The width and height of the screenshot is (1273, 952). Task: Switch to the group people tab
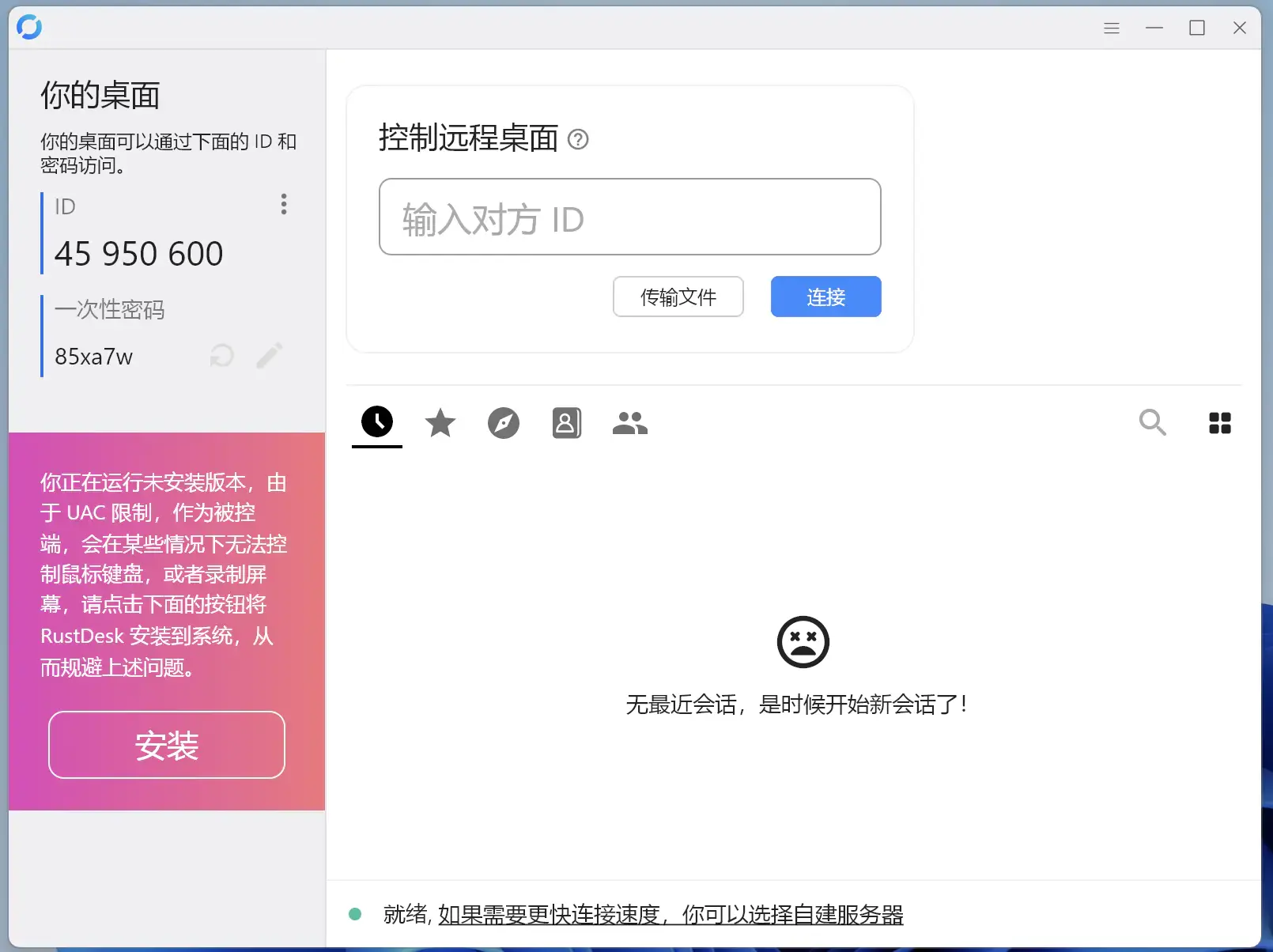tap(629, 423)
